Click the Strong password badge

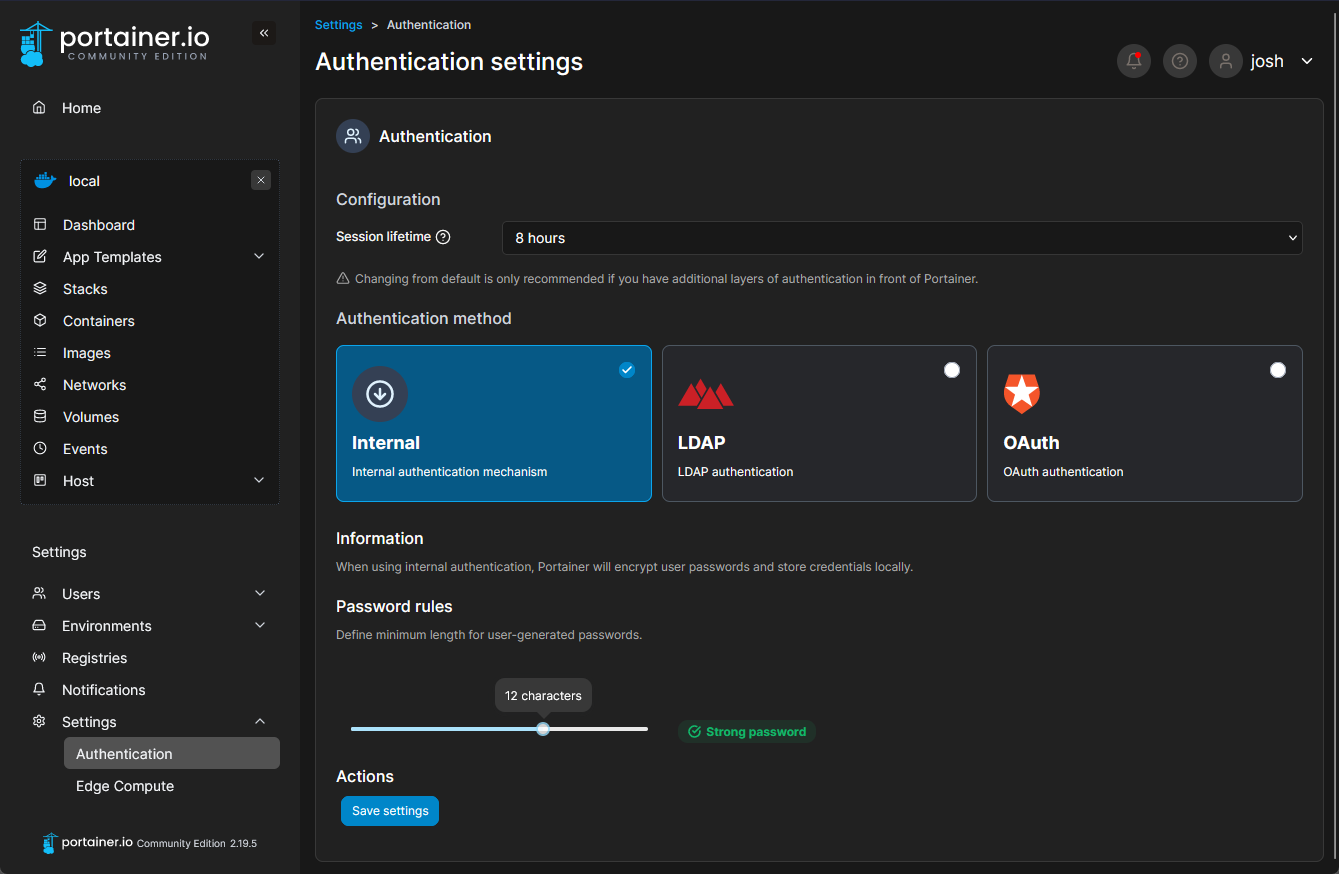coord(747,732)
